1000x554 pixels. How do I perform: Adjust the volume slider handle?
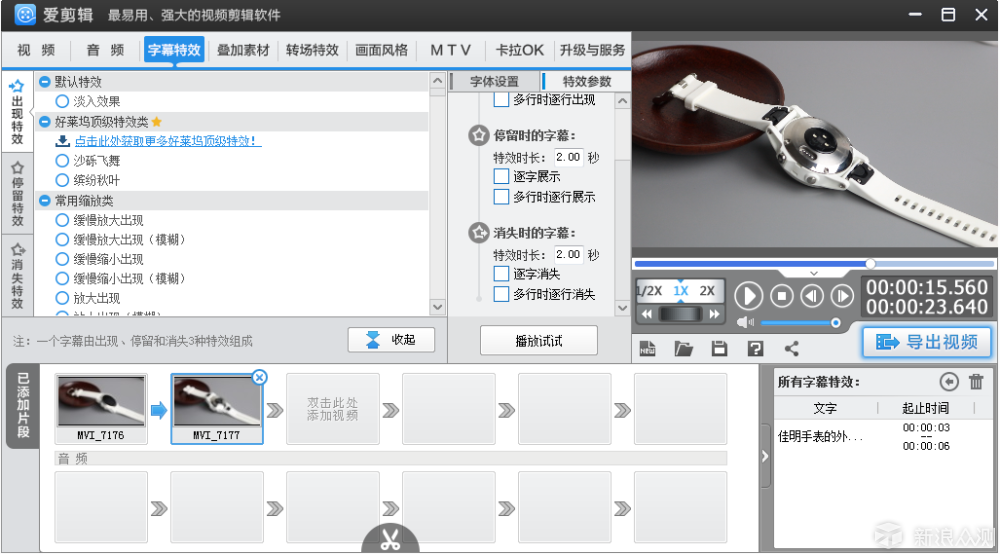pyautogui.click(x=835, y=323)
